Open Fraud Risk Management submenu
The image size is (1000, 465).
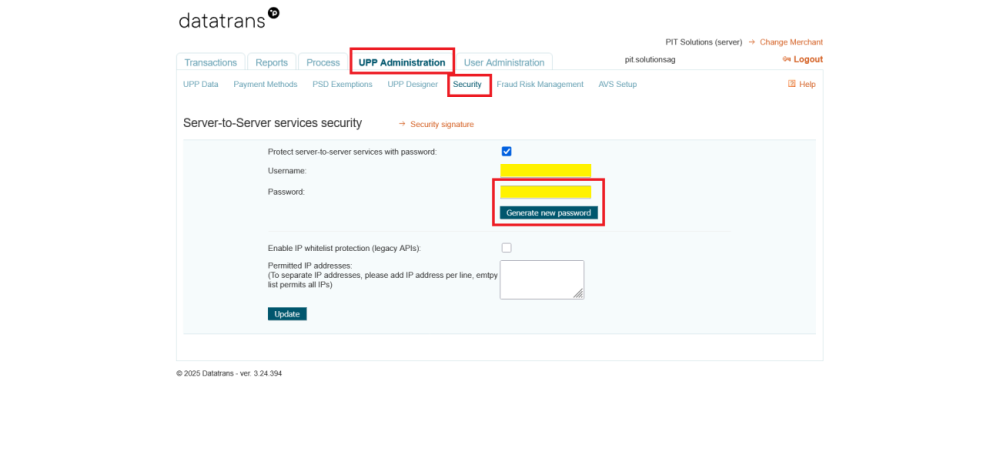click(539, 84)
